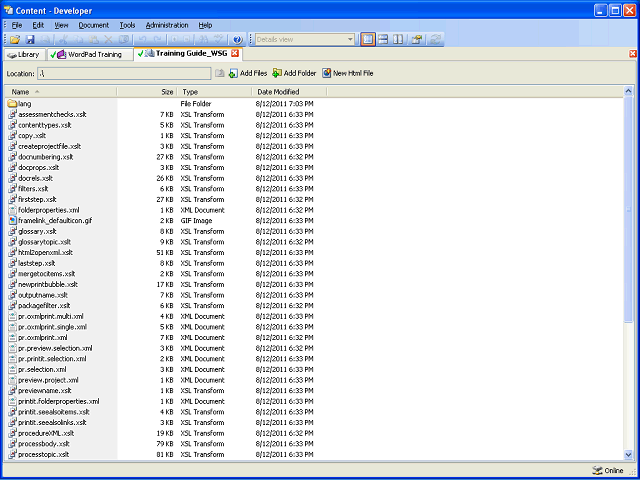Select html2openxml.xslt file

coord(46,252)
